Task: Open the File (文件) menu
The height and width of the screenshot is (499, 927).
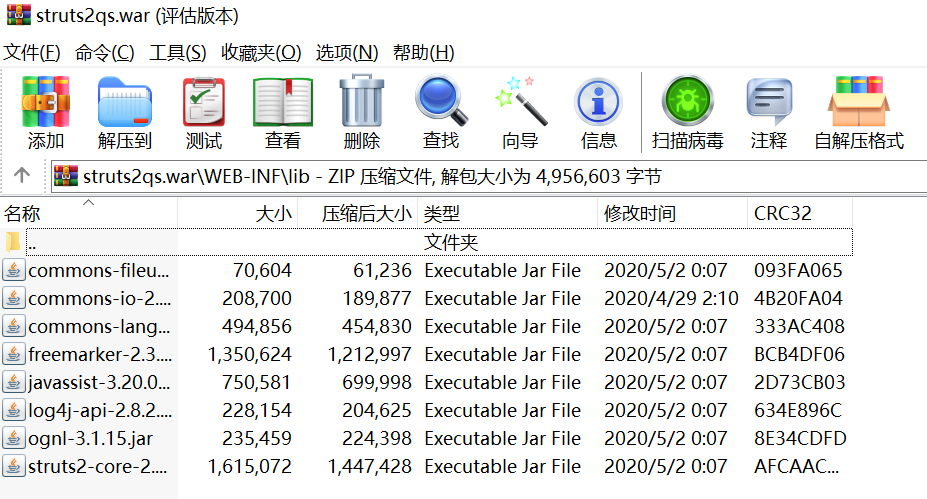Action: 32,53
